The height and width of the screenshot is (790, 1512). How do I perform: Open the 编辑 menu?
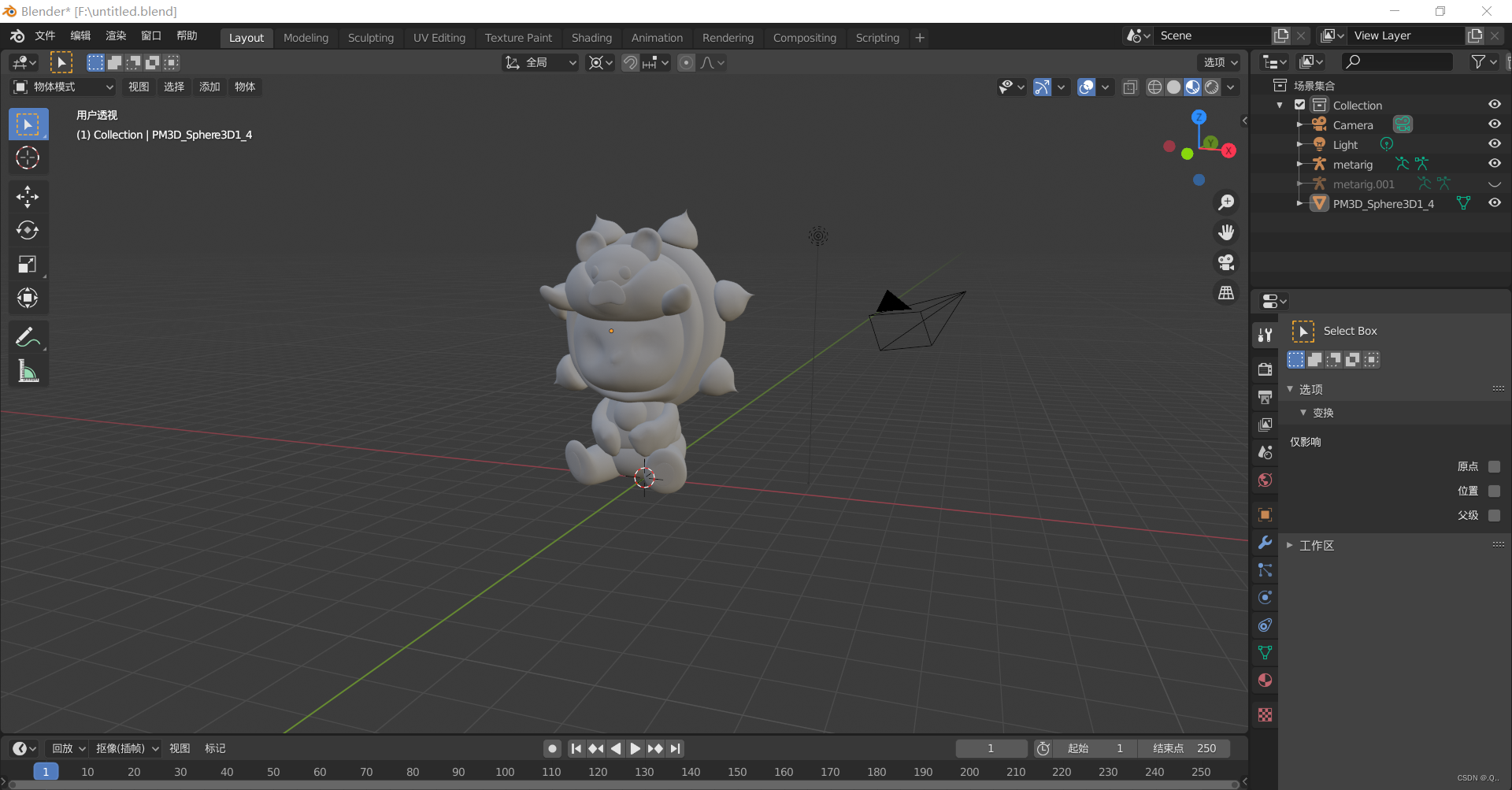[x=80, y=36]
